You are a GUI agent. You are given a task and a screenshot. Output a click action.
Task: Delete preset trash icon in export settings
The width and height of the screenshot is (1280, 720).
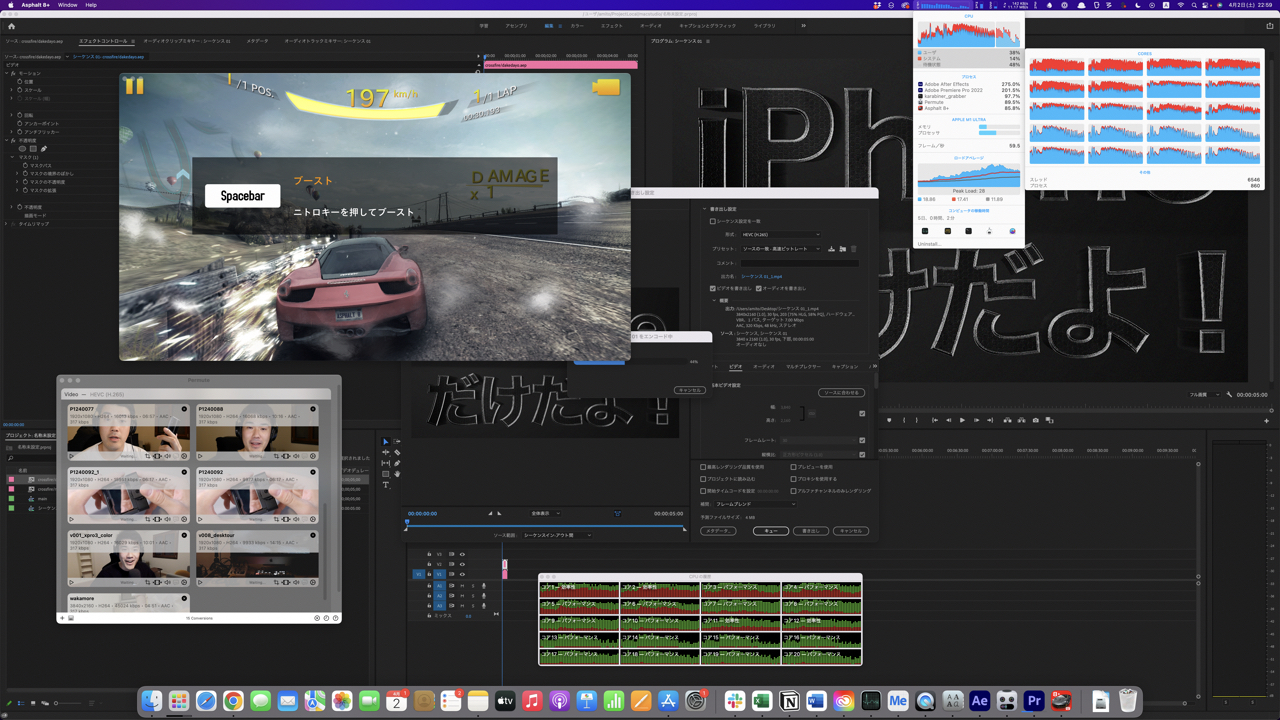(x=853, y=249)
